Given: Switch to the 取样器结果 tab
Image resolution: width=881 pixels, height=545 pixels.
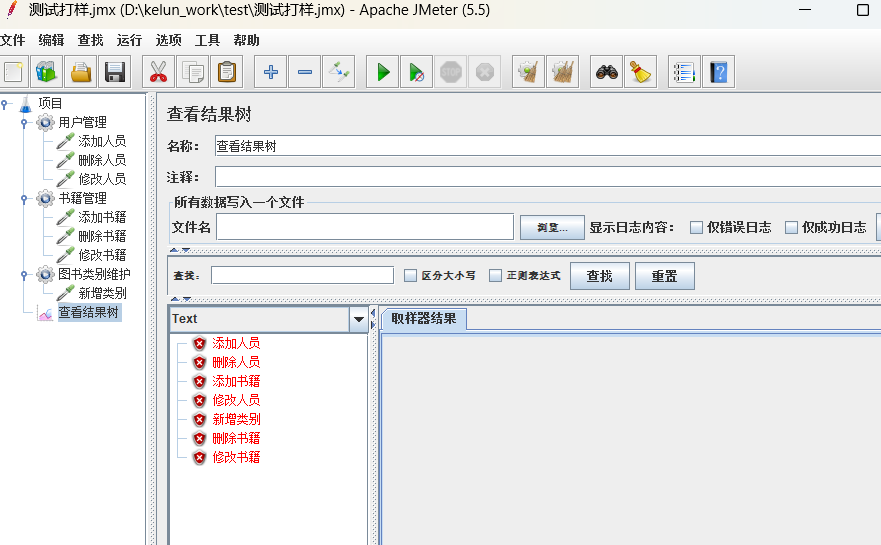Looking at the screenshot, I should click(424, 319).
